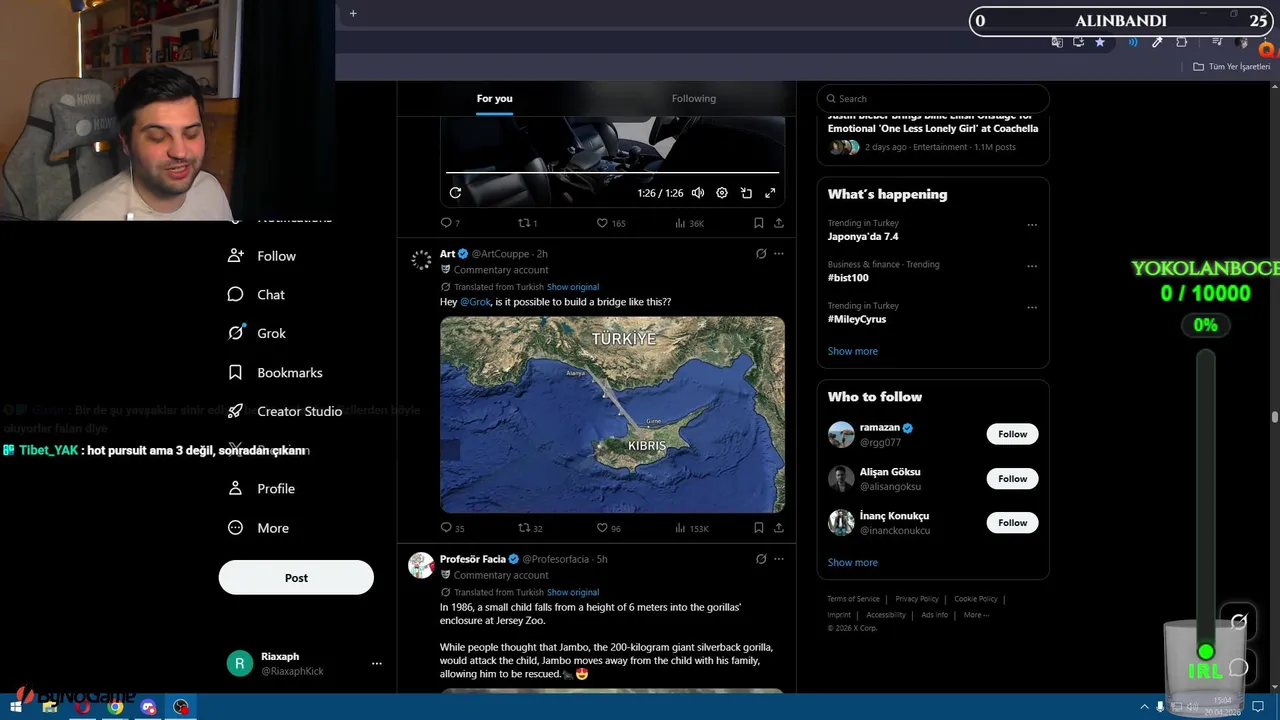Open Grok in the sidebar
The width and height of the screenshot is (1280, 720).
[257, 333]
